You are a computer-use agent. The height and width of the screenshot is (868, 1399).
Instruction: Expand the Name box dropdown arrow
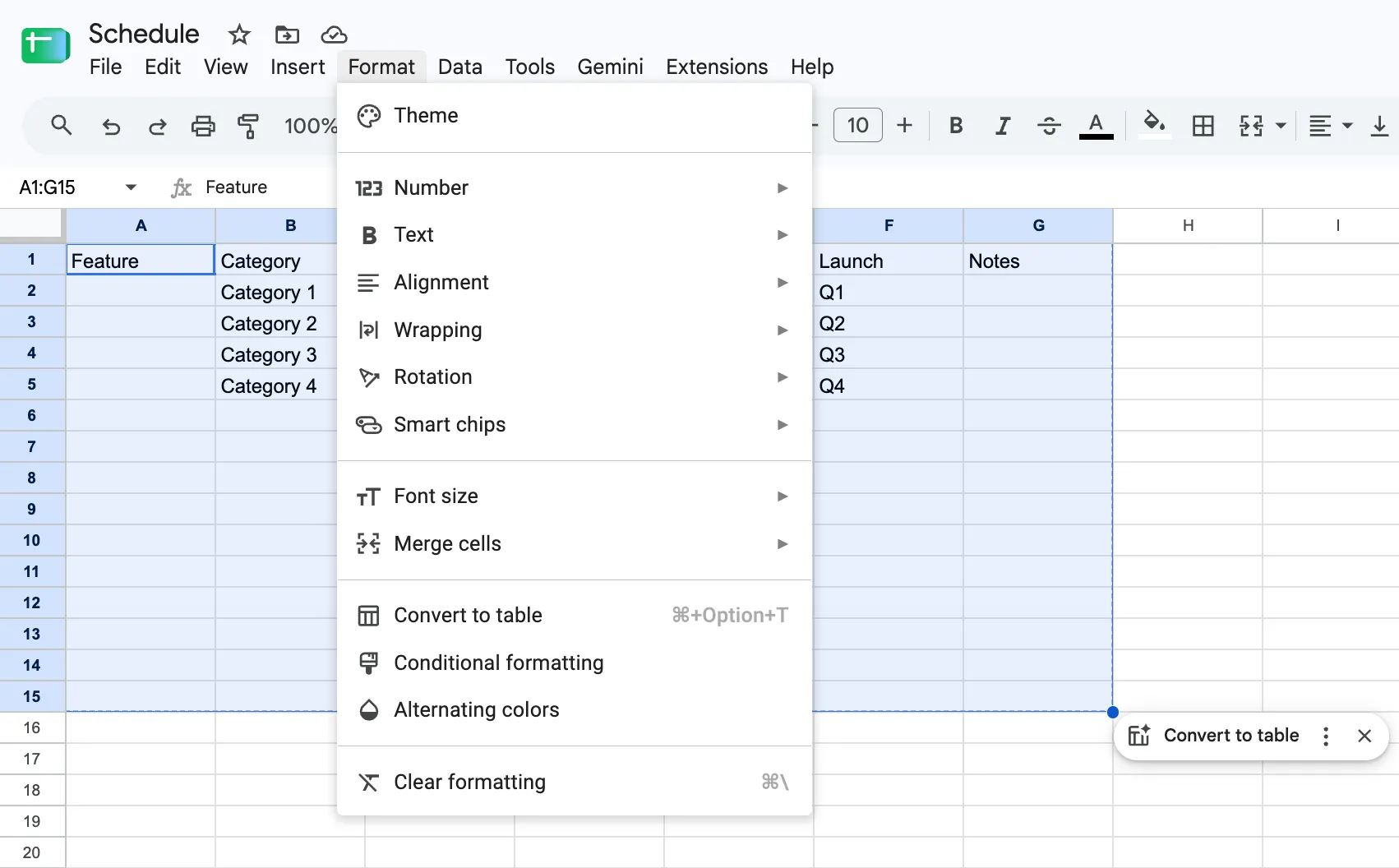click(131, 187)
